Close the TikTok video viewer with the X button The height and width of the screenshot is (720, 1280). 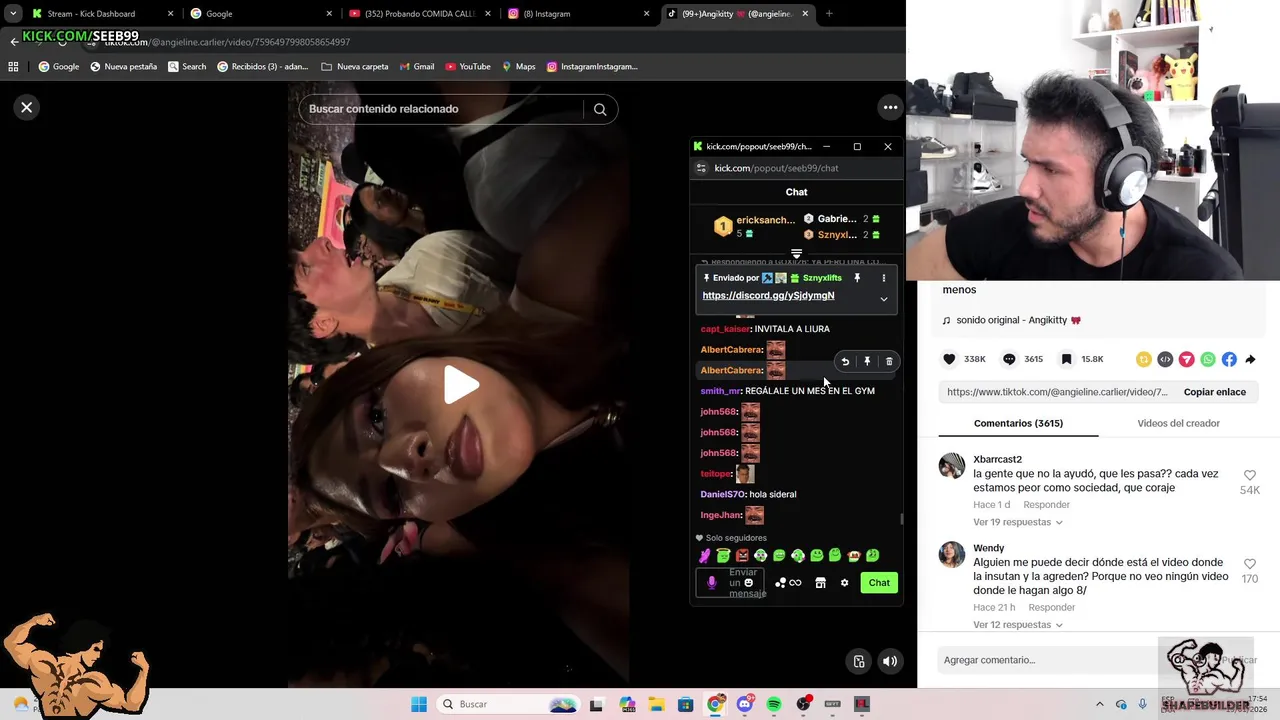[27, 107]
